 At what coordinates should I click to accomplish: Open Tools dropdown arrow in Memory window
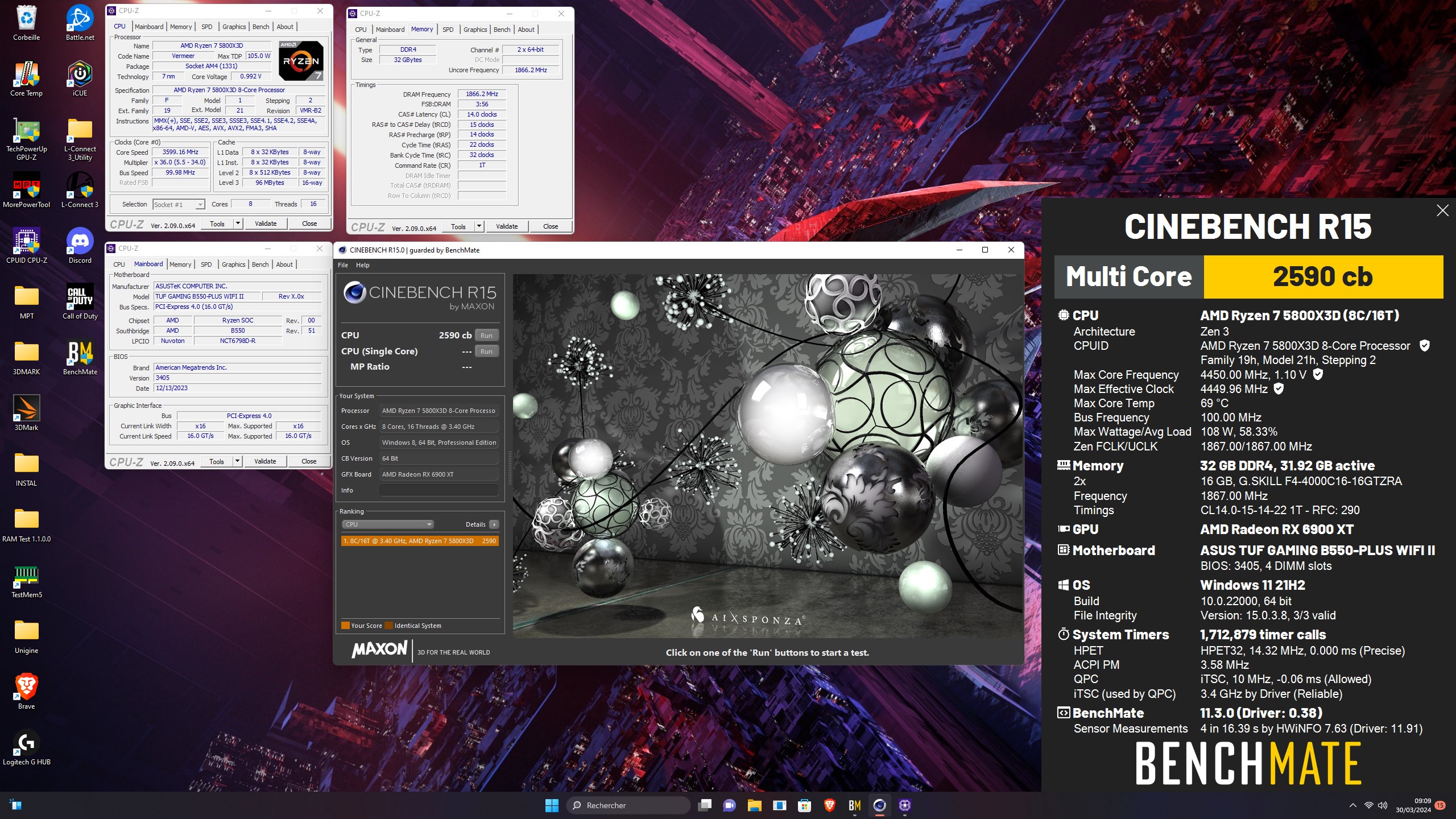click(479, 226)
